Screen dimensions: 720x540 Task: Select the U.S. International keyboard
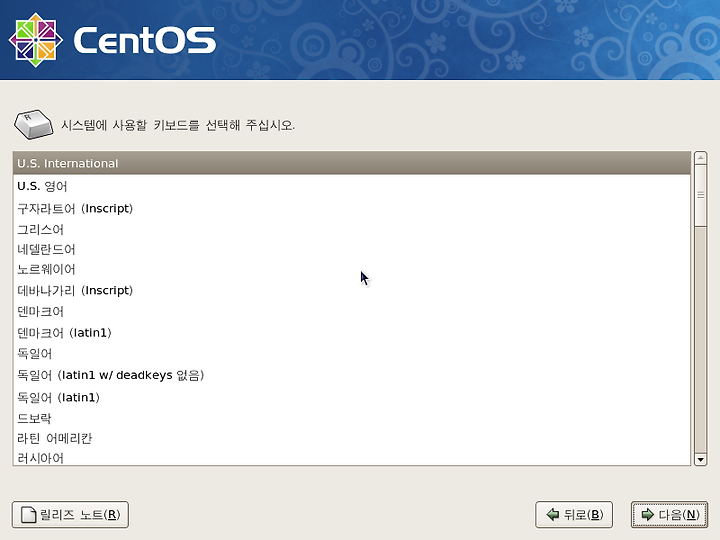click(x=352, y=163)
